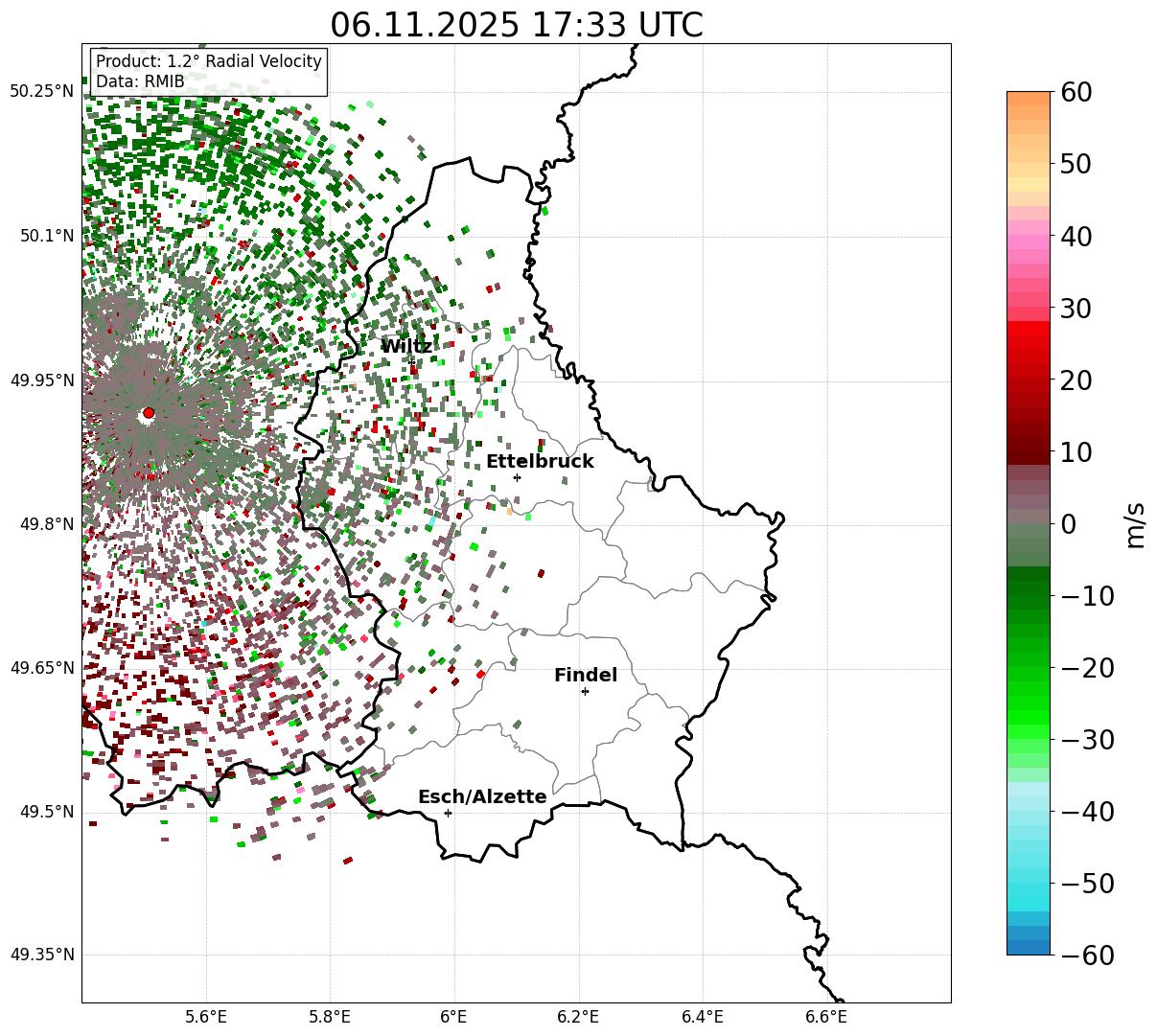Click the Ettelbruck city label
This screenshot has width=1157, height=1036.
(x=540, y=461)
